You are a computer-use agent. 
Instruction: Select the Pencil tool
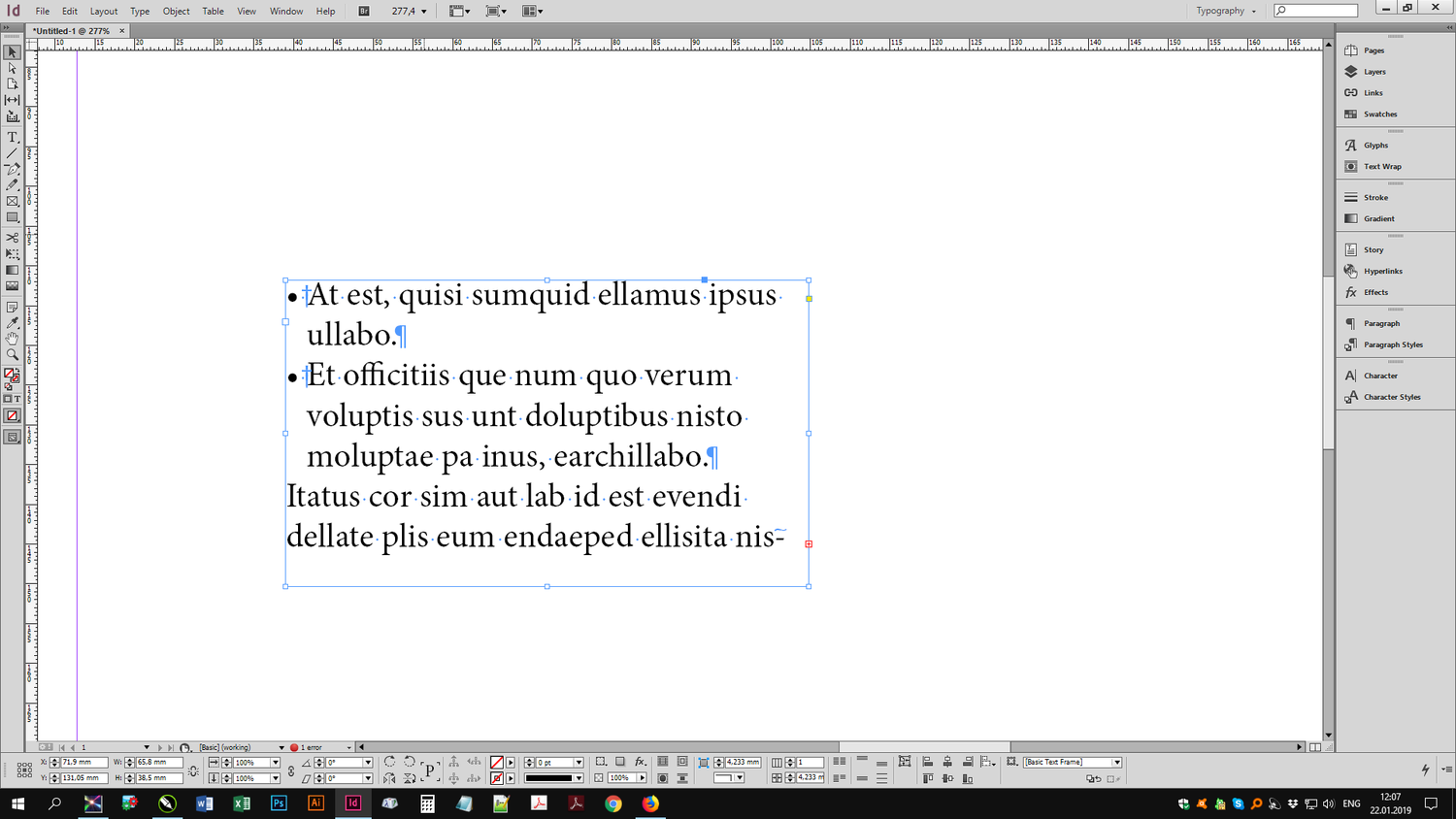click(12, 184)
